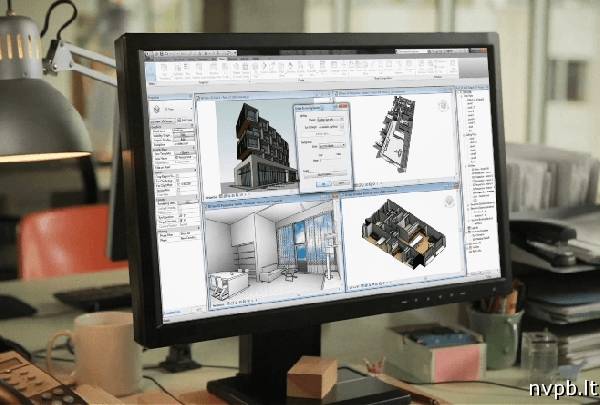The image size is (600, 405).
Task: Close the small dialog with its red X
Action: pyautogui.click(x=344, y=105)
